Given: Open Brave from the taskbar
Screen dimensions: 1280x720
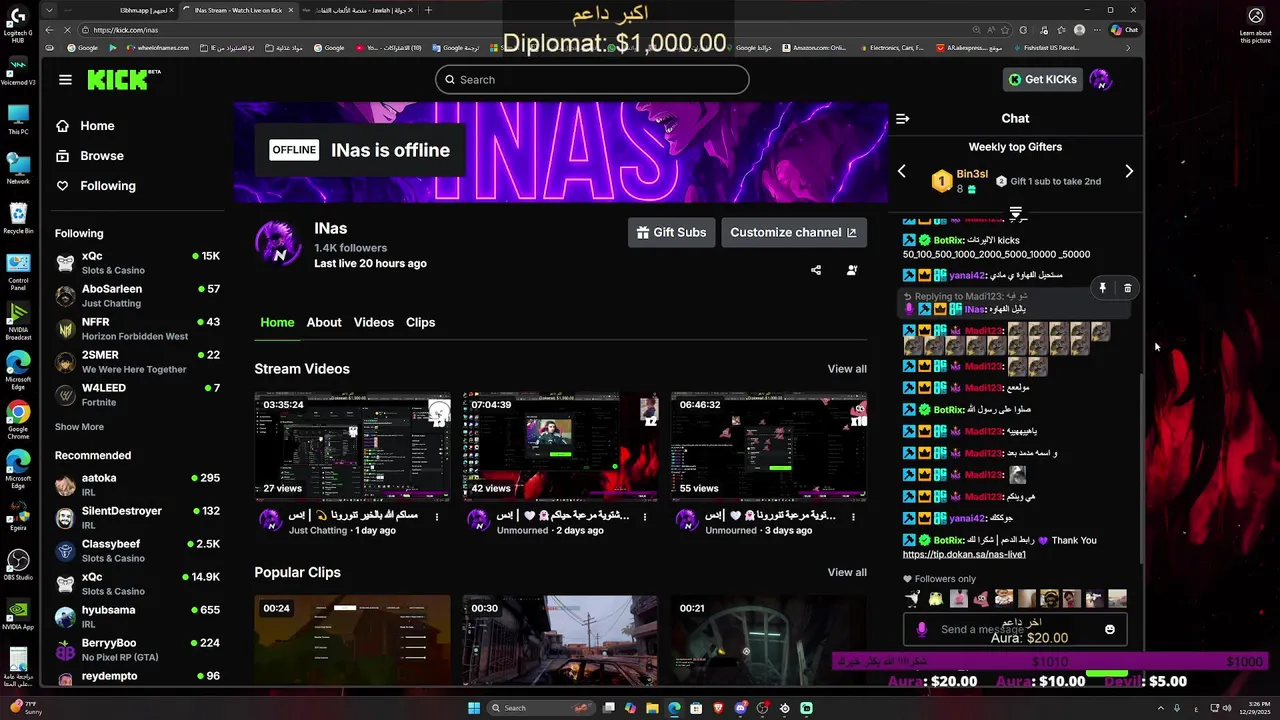Looking at the screenshot, I should 718,708.
